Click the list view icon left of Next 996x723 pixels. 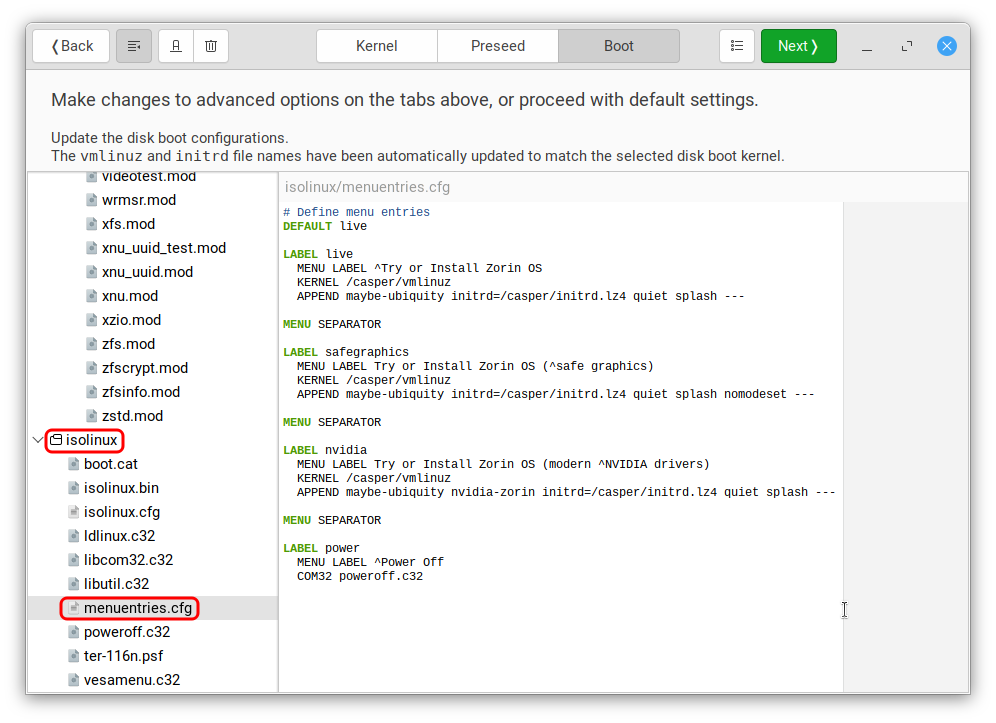pyautogui.click(x=737, y=45)
